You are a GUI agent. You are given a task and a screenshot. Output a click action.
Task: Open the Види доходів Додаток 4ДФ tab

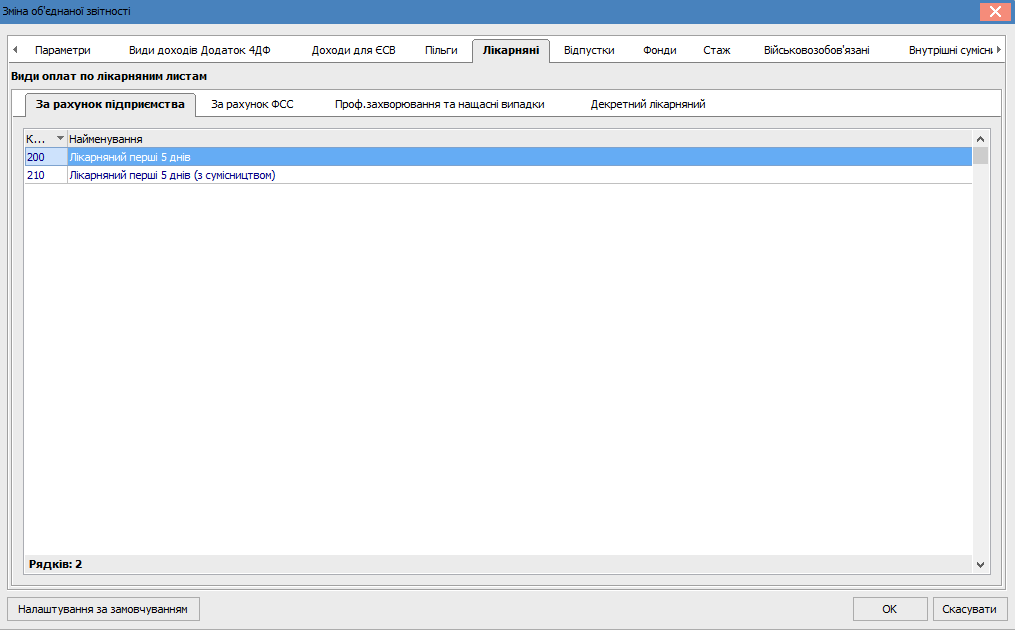pos(199,50)
